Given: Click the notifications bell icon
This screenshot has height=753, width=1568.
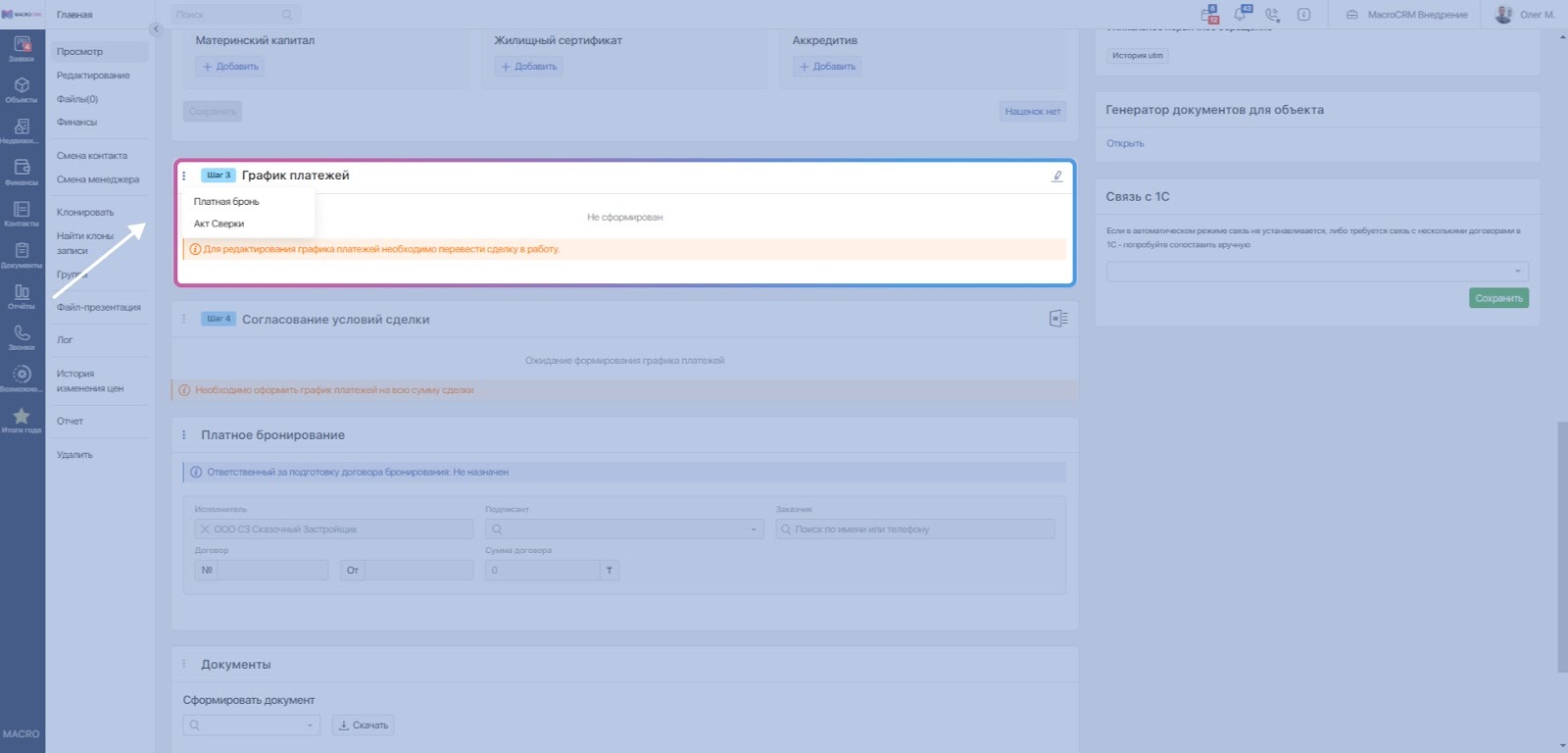Looking at the screenshot, I should pos(1242,14).
